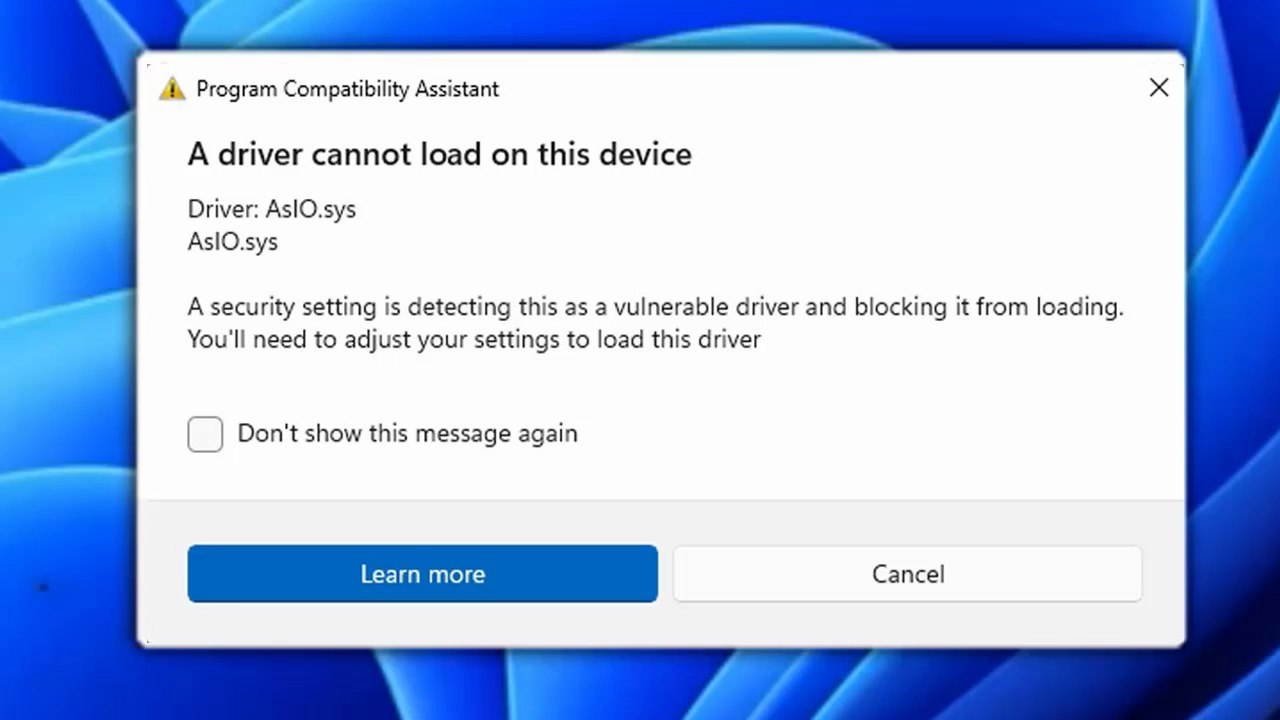The image size is (1280, 720).
Task: Click the "Program Compatibility Assistant" title text
Action: tap(347, 89)
